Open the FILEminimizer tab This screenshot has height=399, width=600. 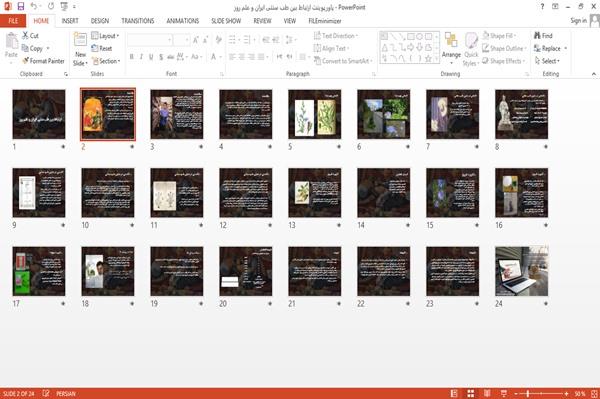pyautogui.click(x=325, y=21)
